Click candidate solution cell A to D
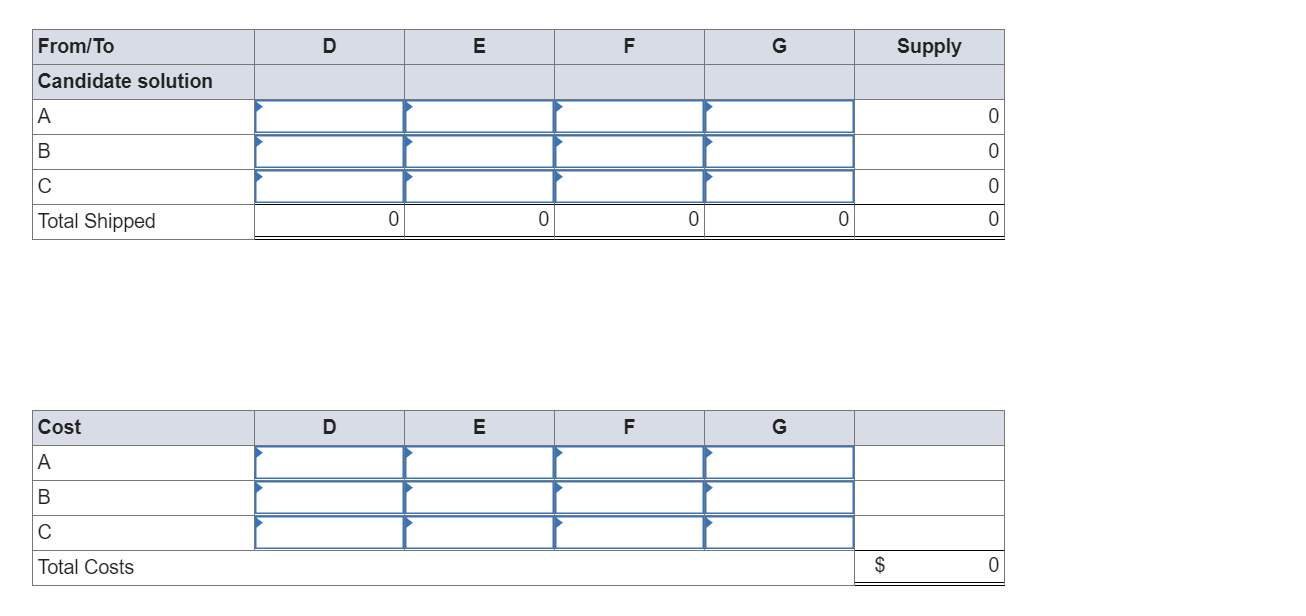The image size is (1306, 616). click(x=329, y=116)
